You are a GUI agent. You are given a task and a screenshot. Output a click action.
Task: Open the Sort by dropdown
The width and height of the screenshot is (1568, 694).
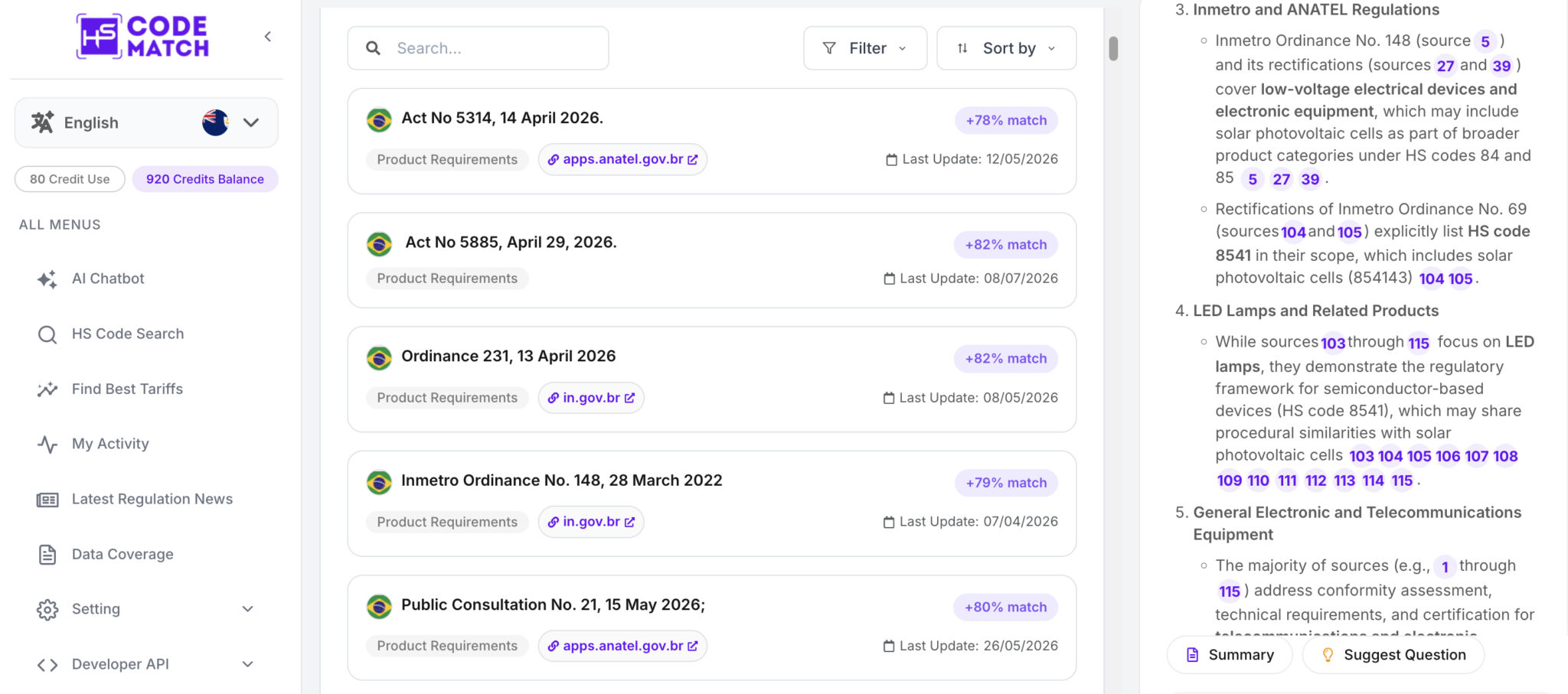(x=1007, y=48)
